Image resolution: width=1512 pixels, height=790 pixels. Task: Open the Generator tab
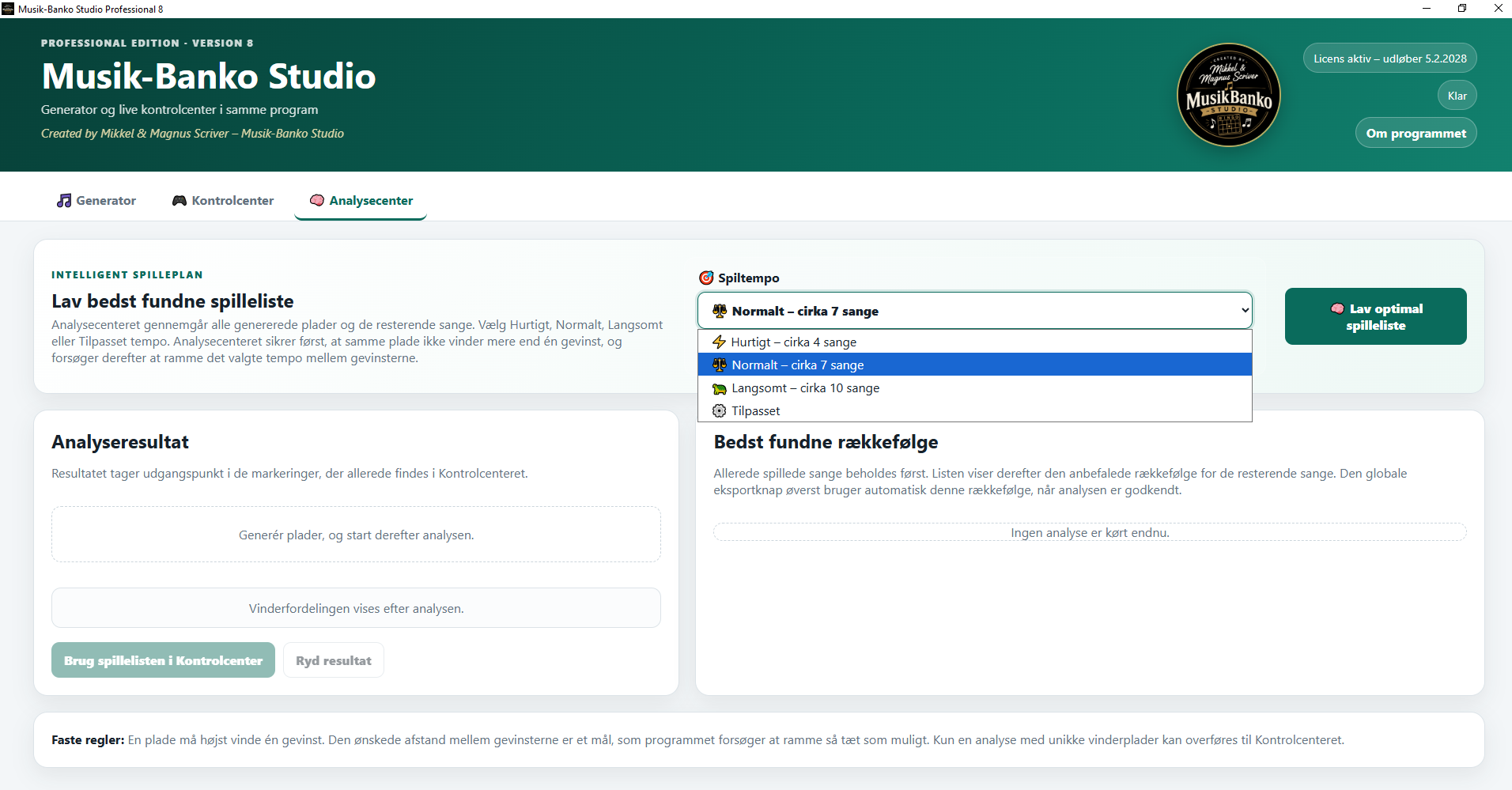coord(96,201)
